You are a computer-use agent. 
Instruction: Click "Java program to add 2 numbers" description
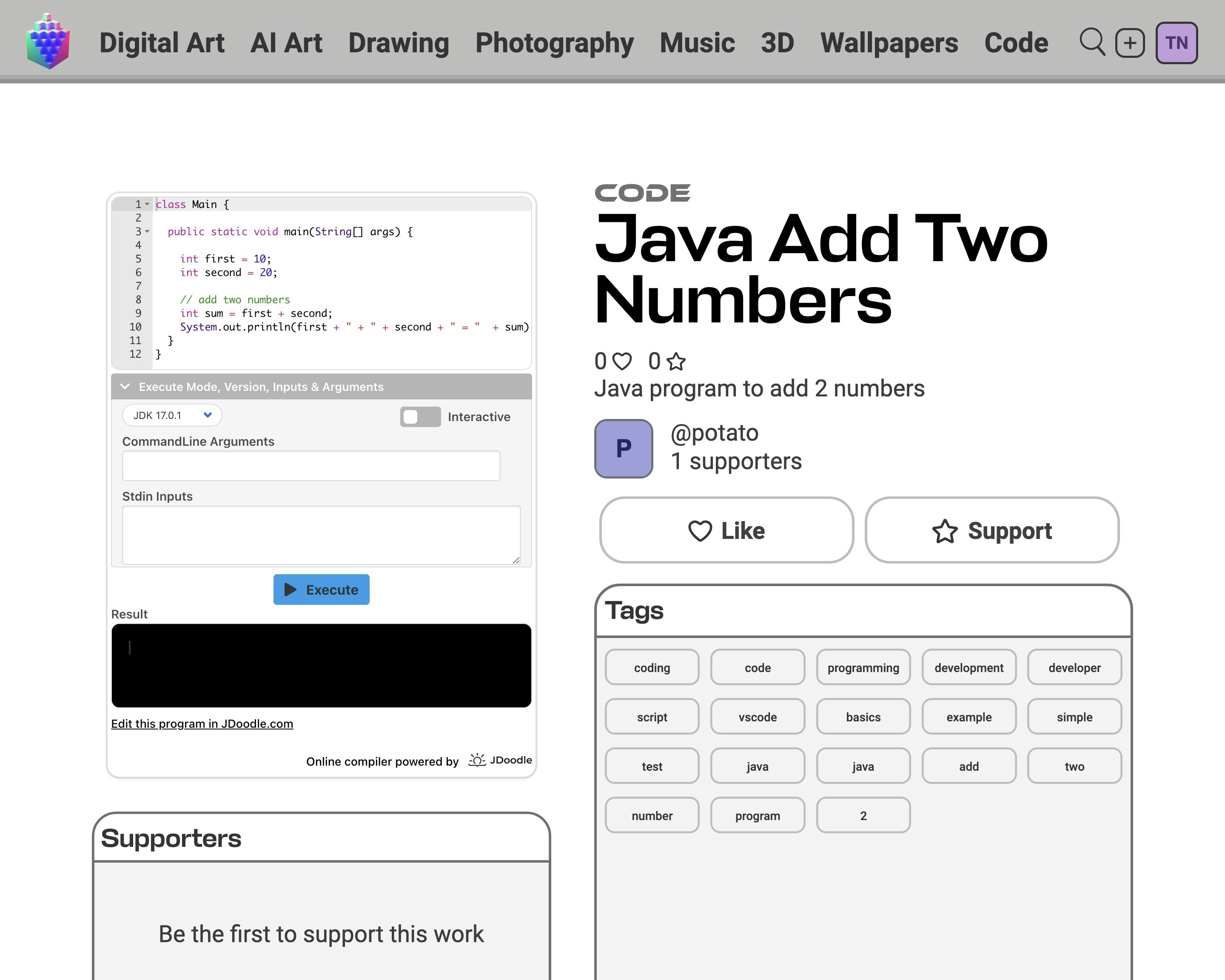pos(759,389)
